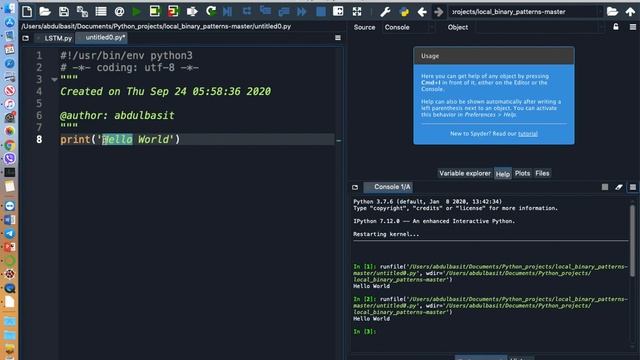
Task: Continue debug execution with double-arrow icon
Action: 302,11
